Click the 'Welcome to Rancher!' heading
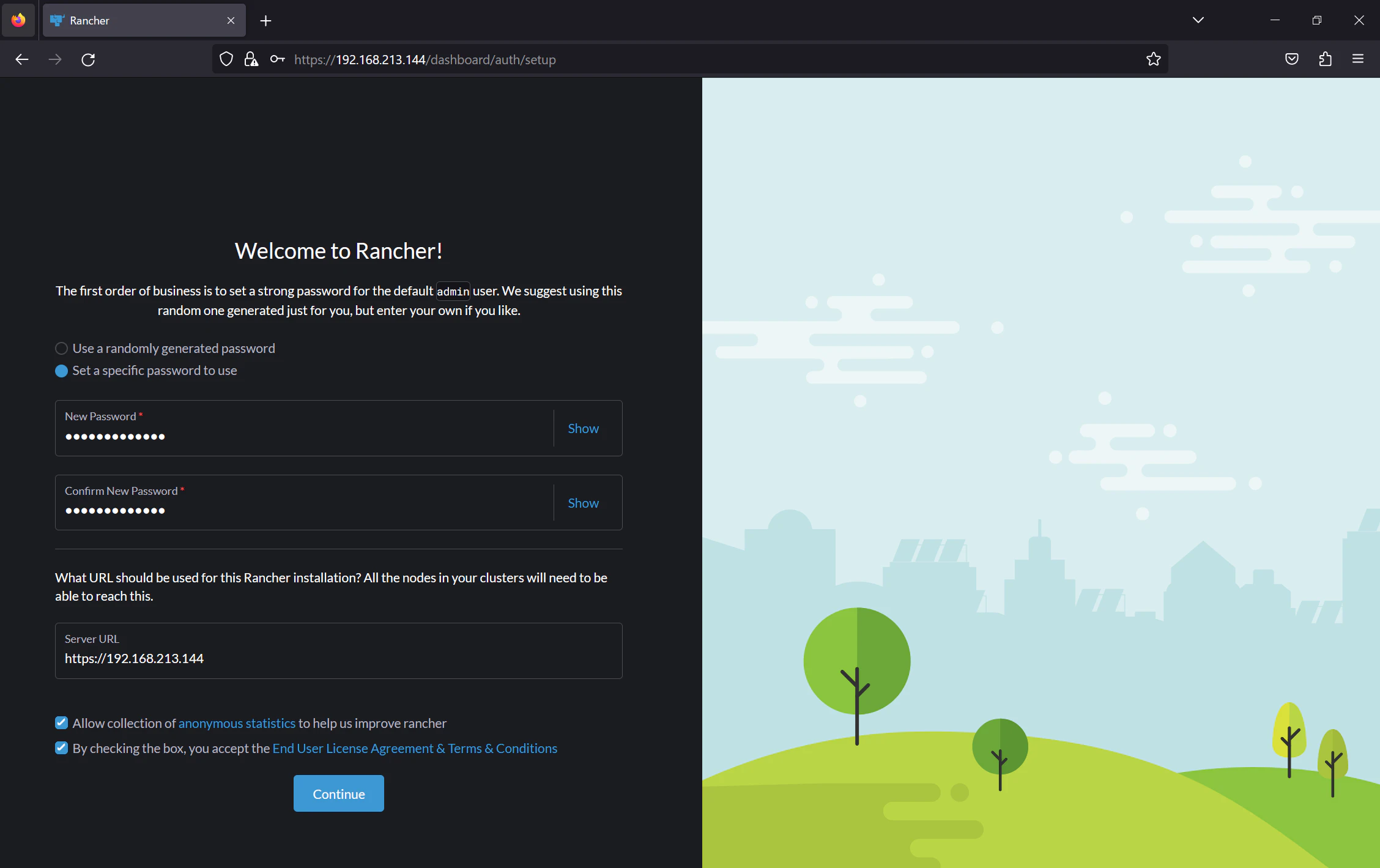The image size is (1380, 868). coord(339,251)
